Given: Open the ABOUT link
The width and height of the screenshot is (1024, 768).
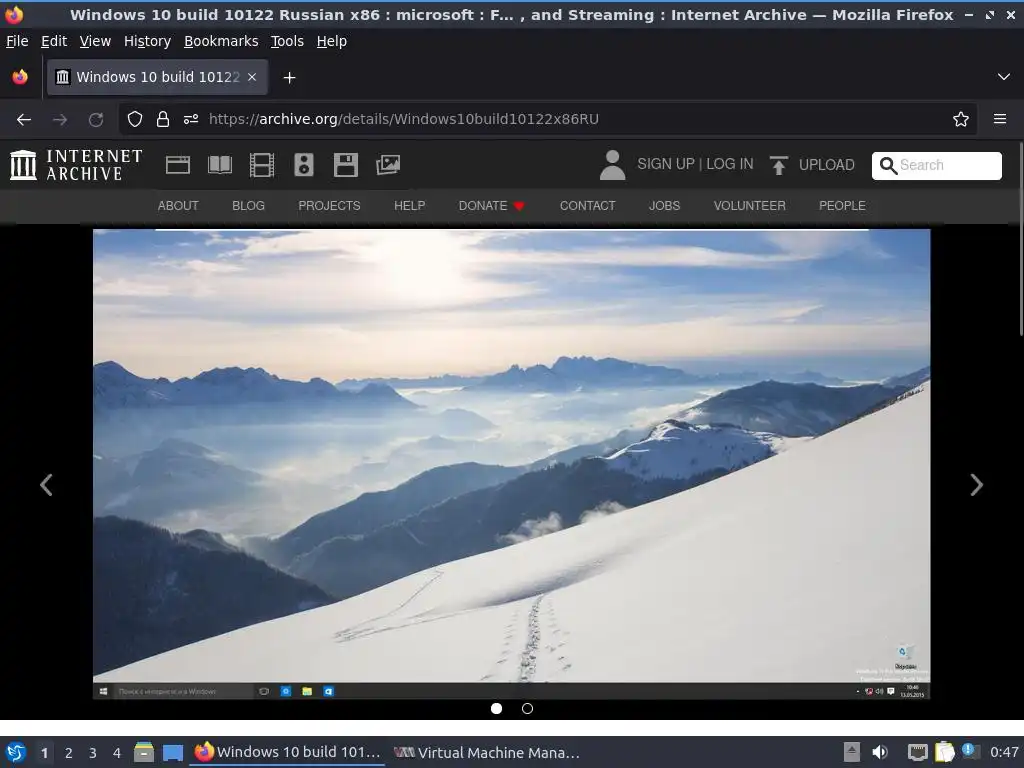Looking at the screenshot, I should tap(178, 206).
